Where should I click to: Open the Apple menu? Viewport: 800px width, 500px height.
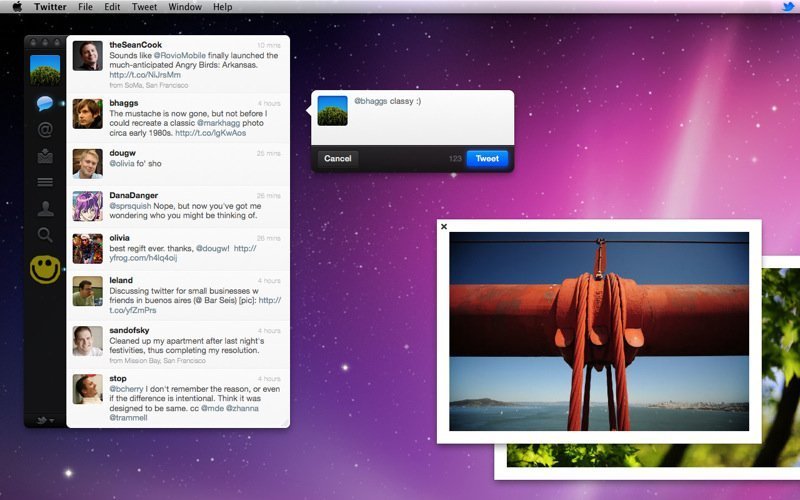click(x=17, y=7)
